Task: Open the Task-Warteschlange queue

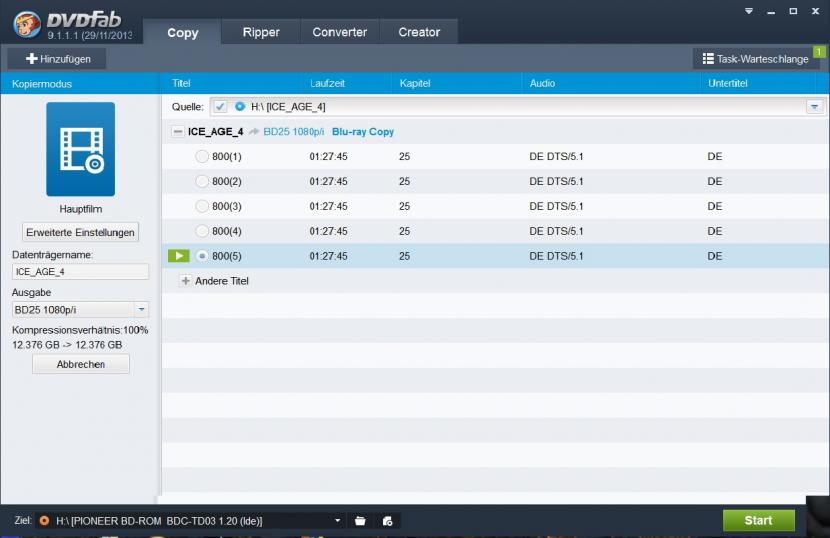Action: [x=755, y=59]
